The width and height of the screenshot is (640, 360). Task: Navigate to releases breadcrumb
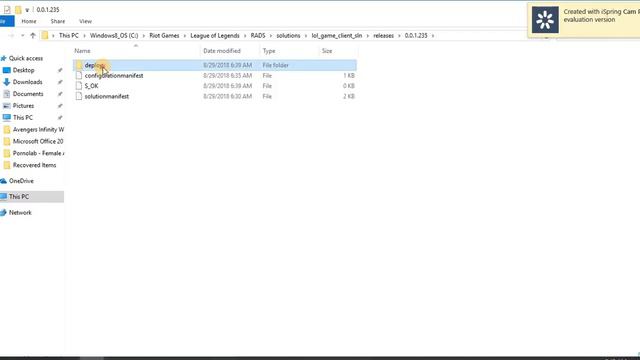point(384,36)
